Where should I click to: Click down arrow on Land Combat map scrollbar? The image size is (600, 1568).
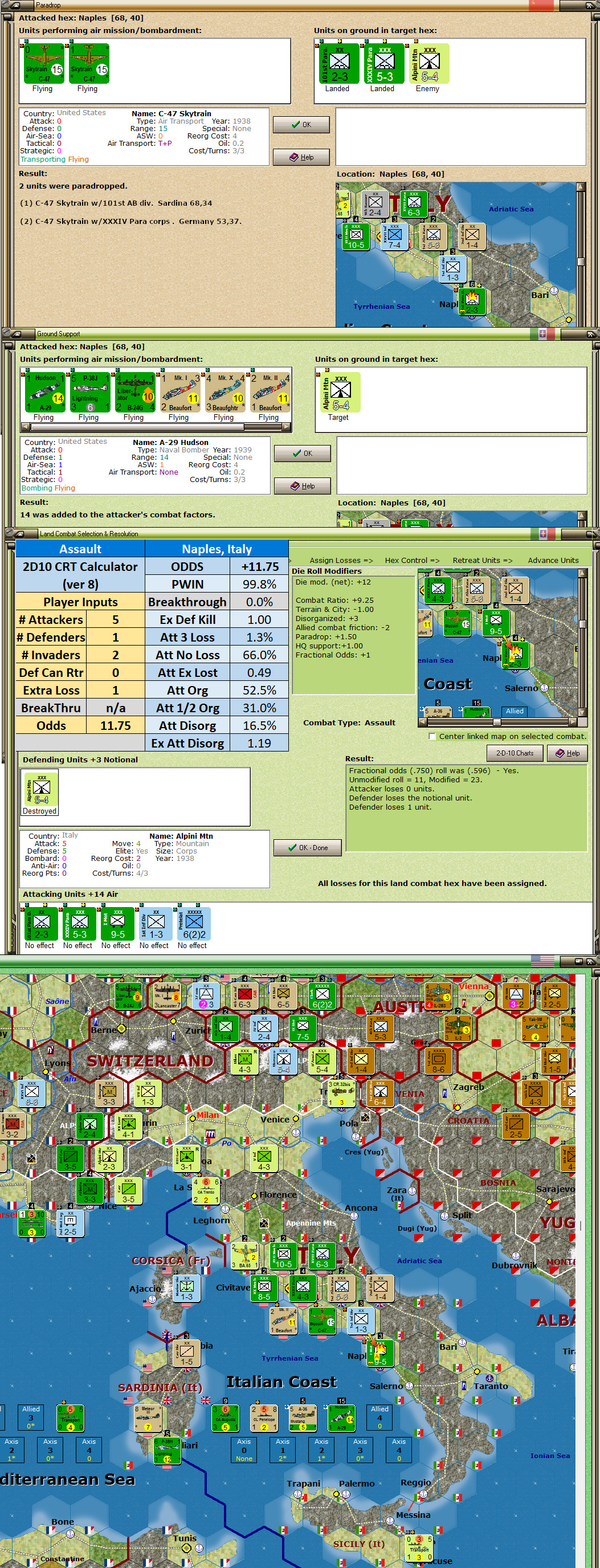tap(582, 712)
